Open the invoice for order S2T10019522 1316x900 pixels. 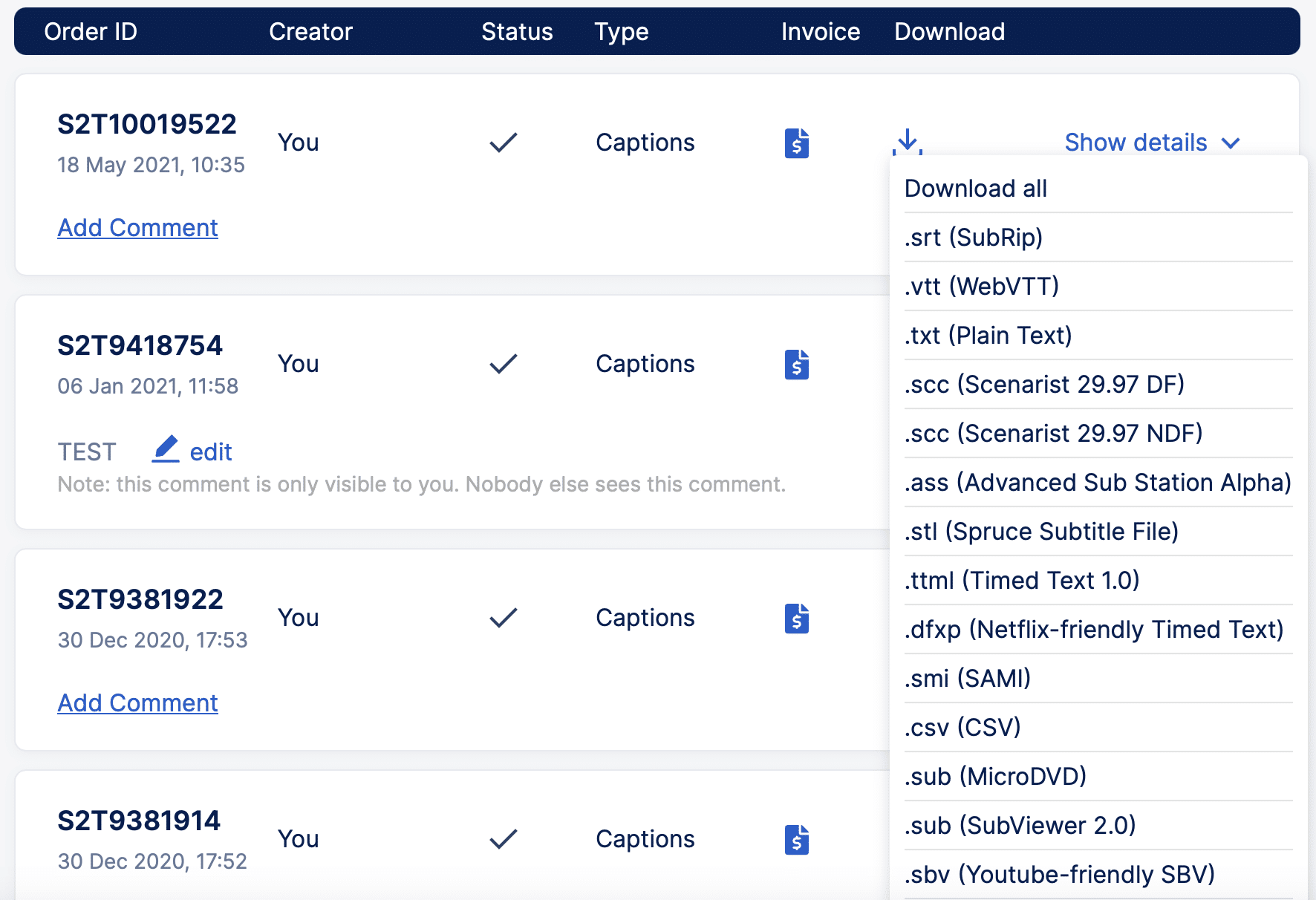click(796, 143)
